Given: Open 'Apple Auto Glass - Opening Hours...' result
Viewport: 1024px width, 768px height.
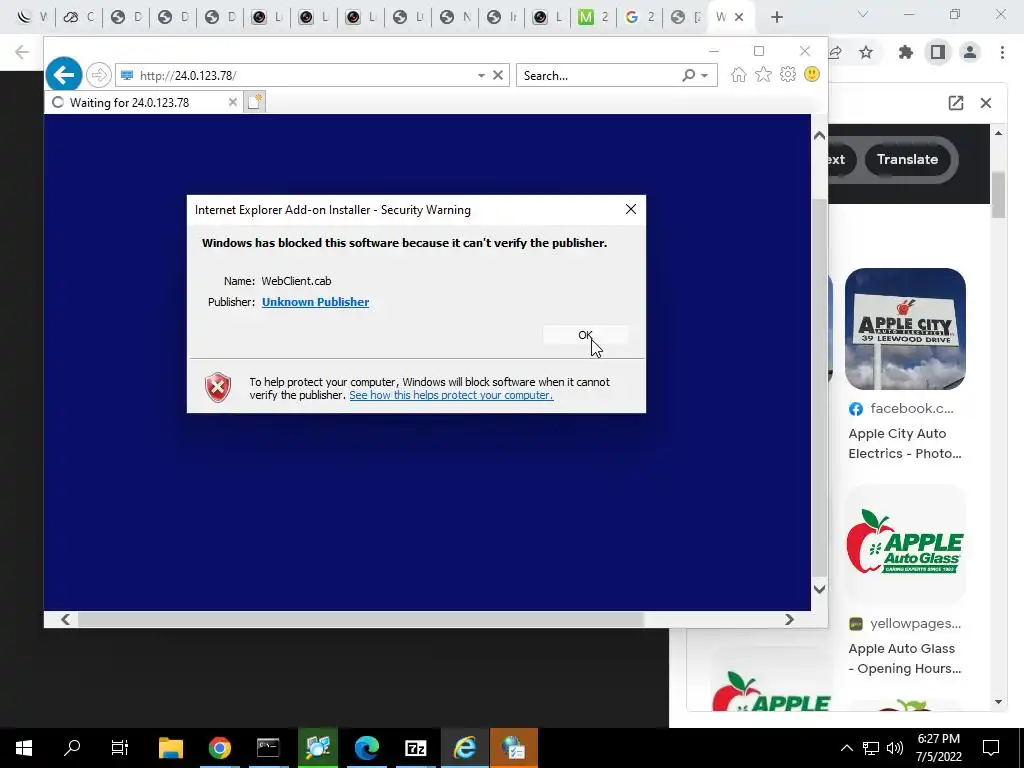Looking at the screenshot, I should (904, 658).
